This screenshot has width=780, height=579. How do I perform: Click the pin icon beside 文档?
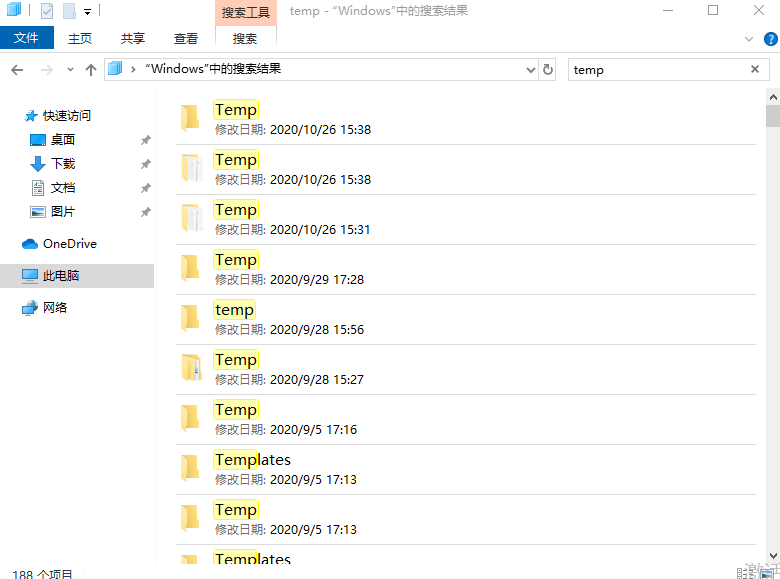(x=145, y=188)
